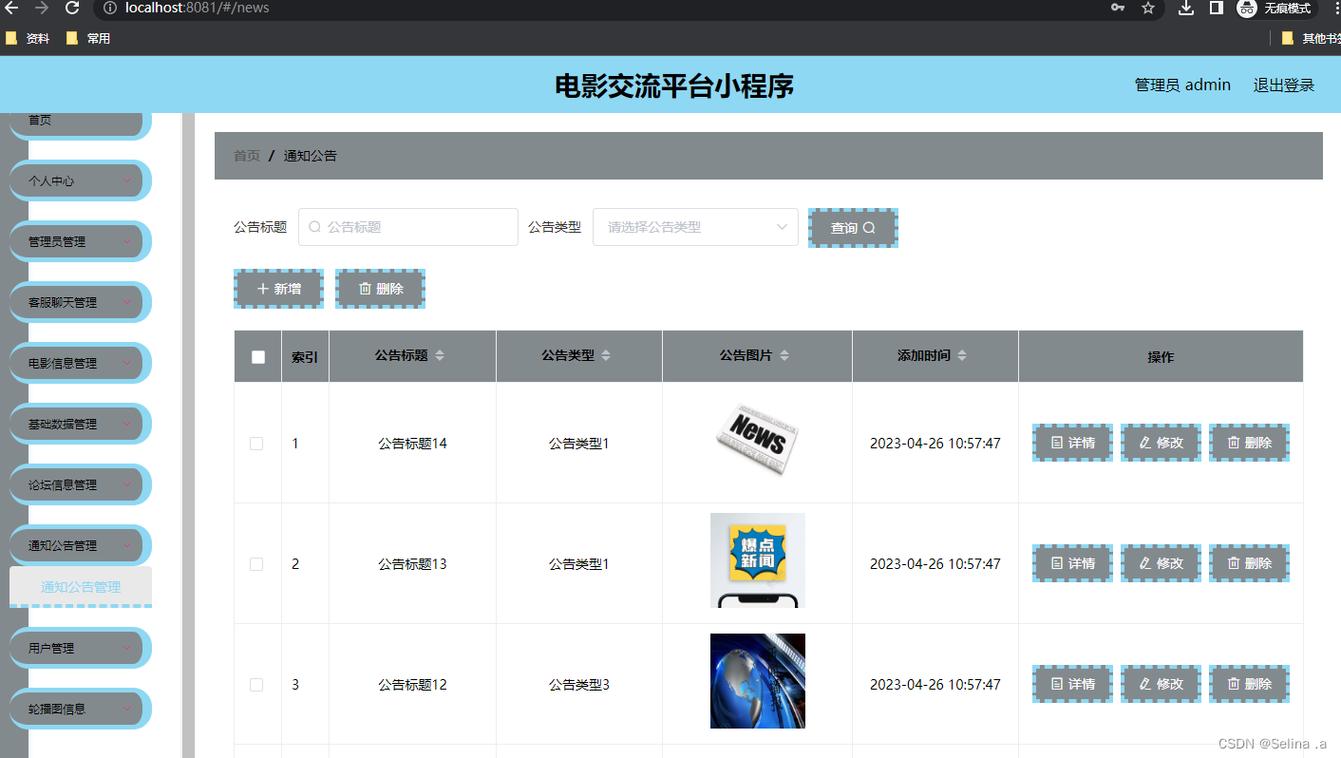Click the sort arrows on 添加时间 column
The image size is (1341, 758).
(x=962, y=355)
